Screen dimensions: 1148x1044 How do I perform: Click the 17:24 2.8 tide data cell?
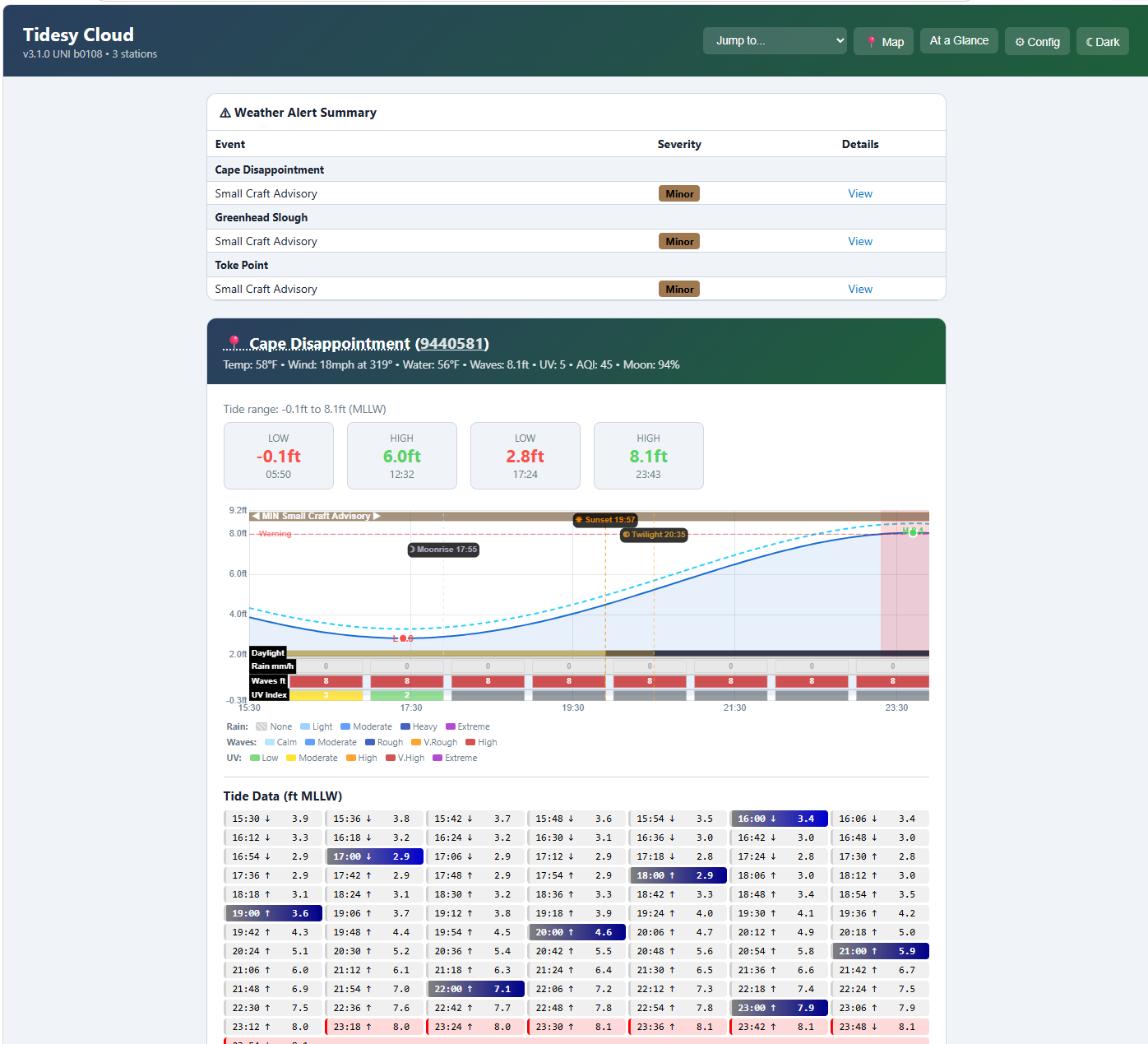pos(779,856)
